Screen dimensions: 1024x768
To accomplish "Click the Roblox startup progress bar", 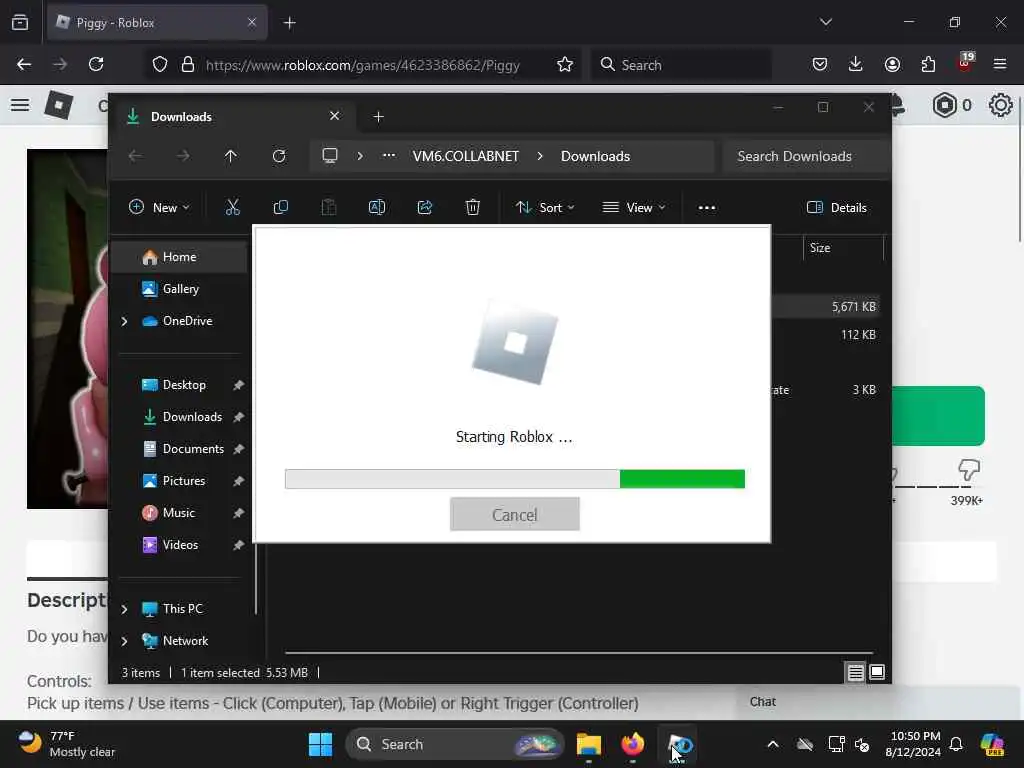I will tap(515, 479).
